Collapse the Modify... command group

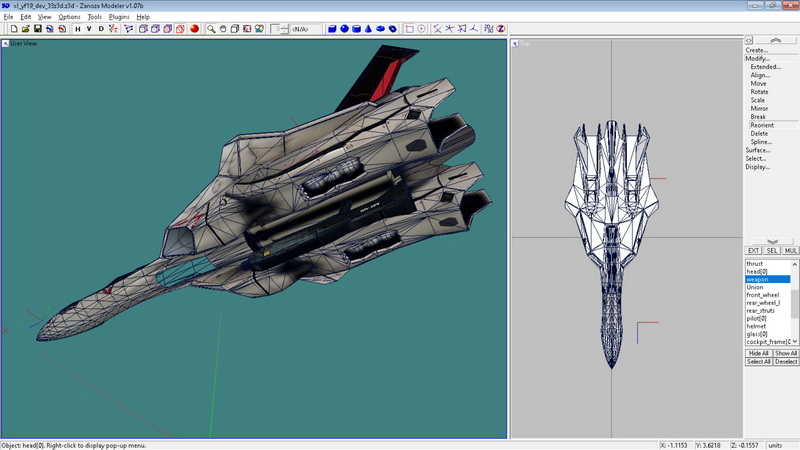pyautogui.click(x=758, y=59)
